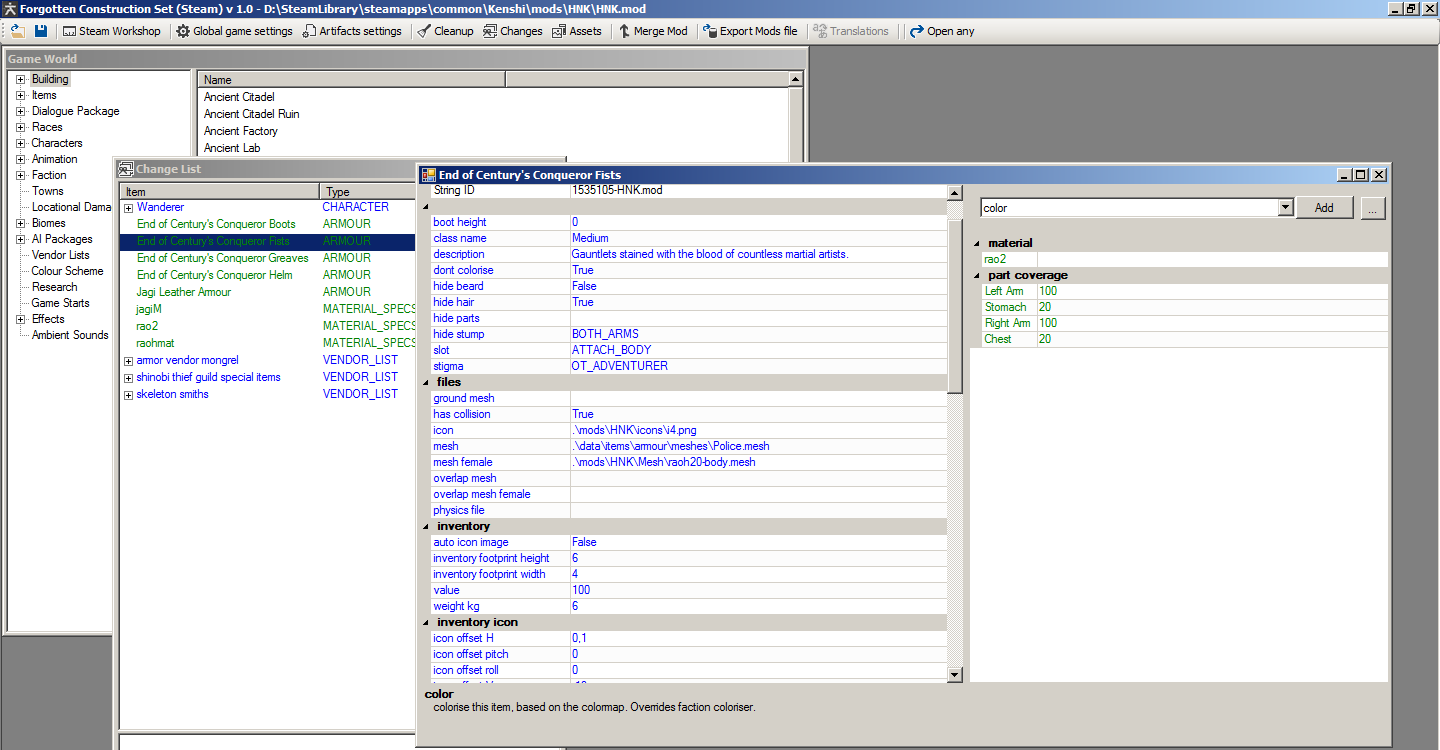Run the Cleanup tool
This screenshot has width=1440, height=750.
point(446,31)
